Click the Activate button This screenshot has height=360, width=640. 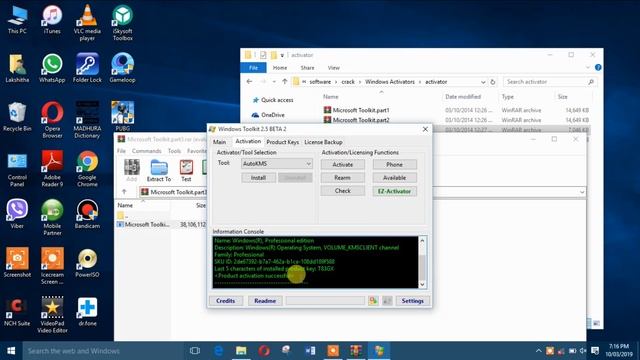click(342, 164)
